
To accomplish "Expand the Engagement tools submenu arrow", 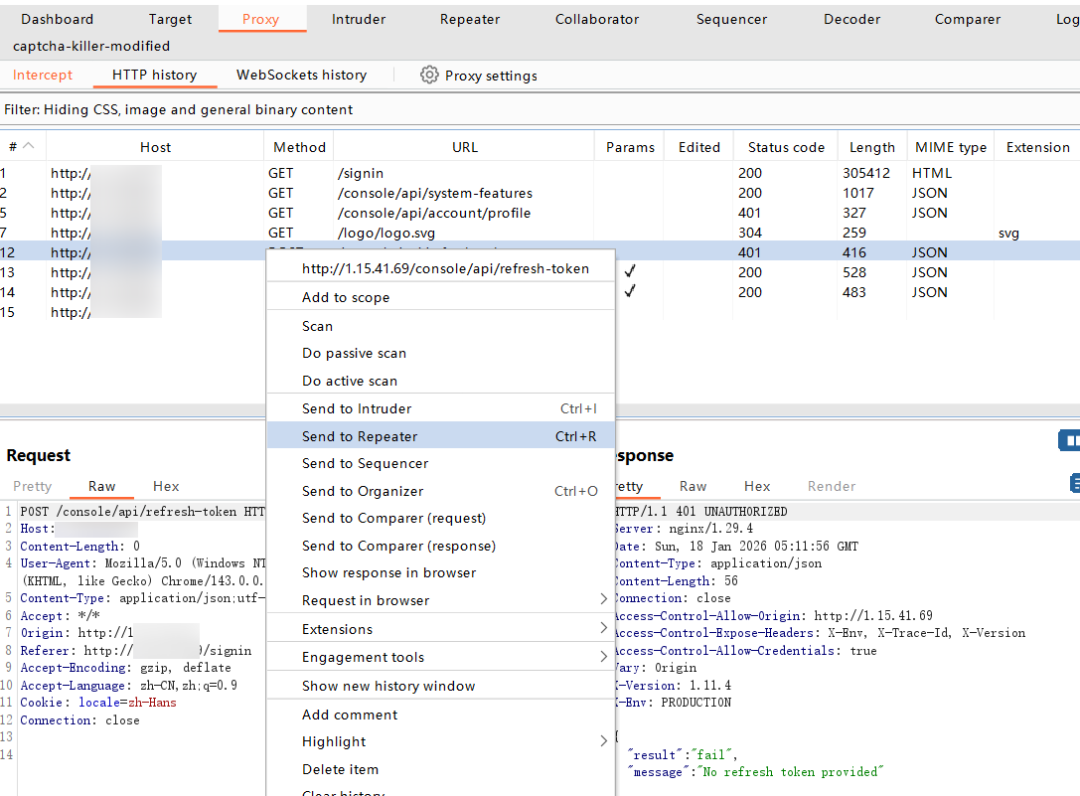I will pyautogui.click(x=603, y=657).
